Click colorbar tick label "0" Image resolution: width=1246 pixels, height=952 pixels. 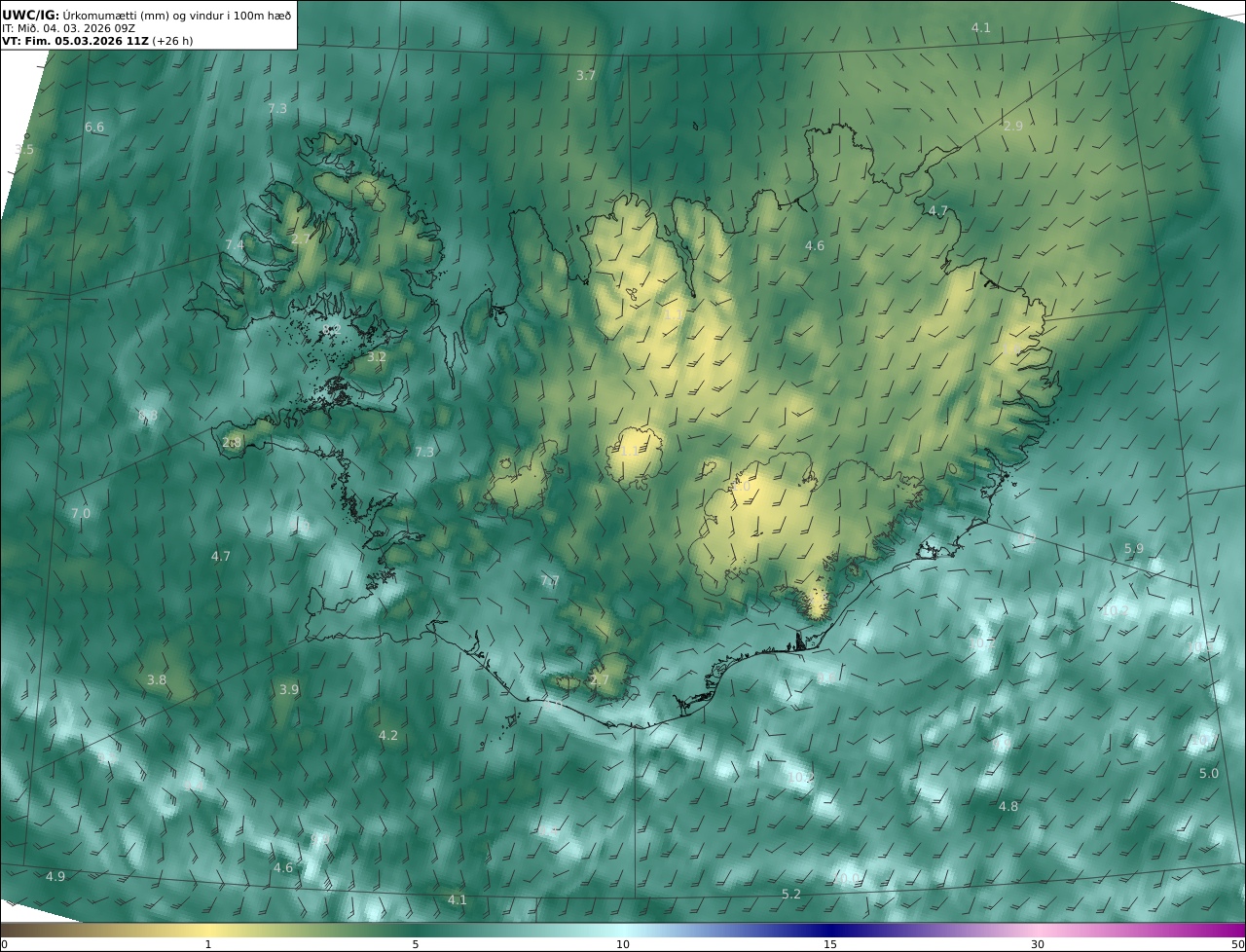click(x=4, y=944)
